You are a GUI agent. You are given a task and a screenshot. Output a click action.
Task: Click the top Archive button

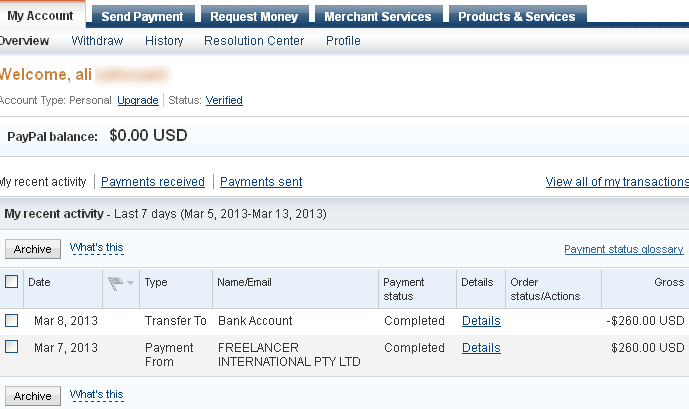33,249
